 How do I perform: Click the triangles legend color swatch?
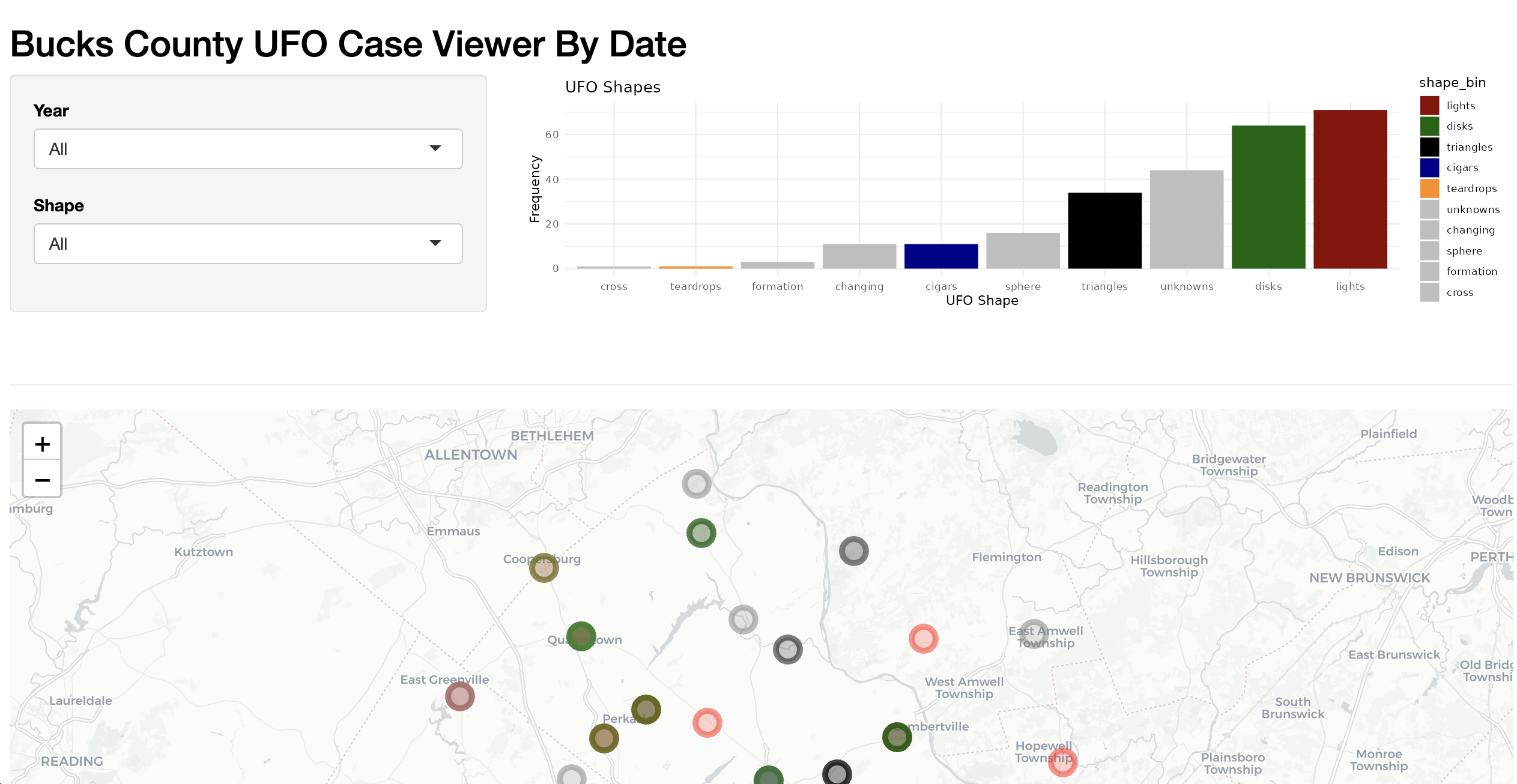point(1429,147)
